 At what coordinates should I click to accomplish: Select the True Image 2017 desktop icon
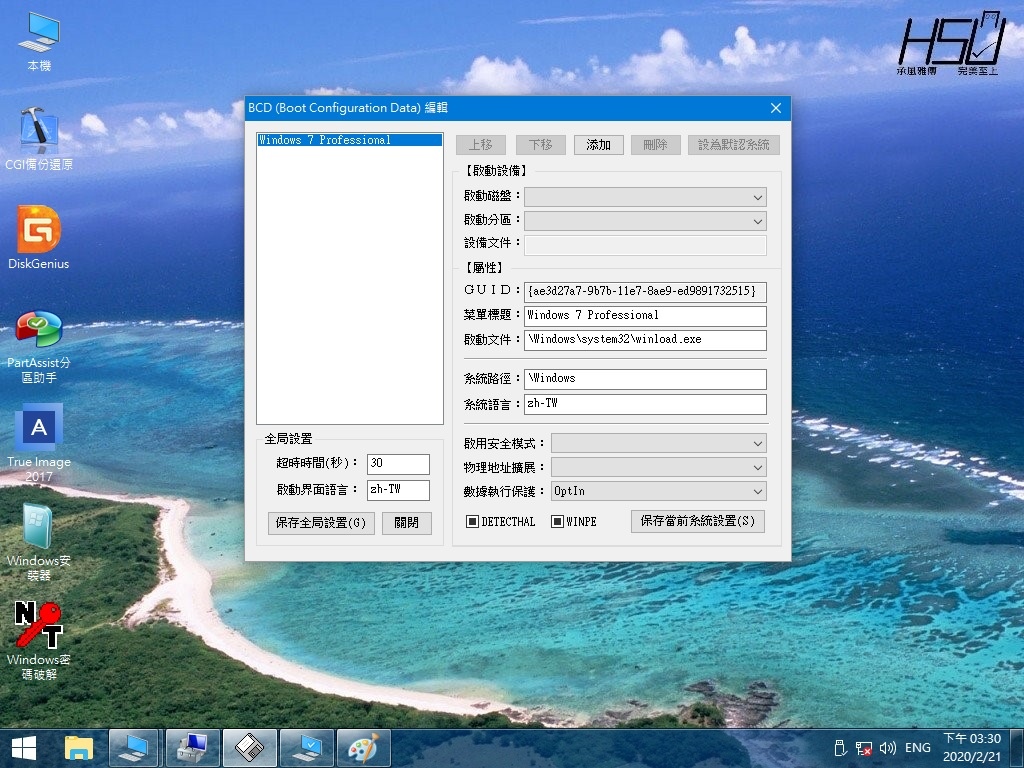pos(39,444)
